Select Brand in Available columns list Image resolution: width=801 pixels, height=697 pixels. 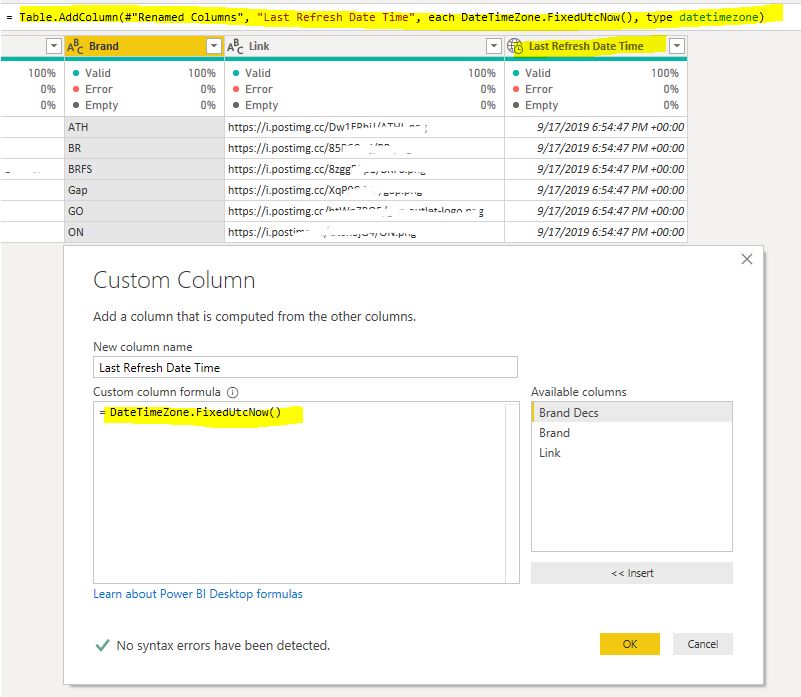pos(632,433)
